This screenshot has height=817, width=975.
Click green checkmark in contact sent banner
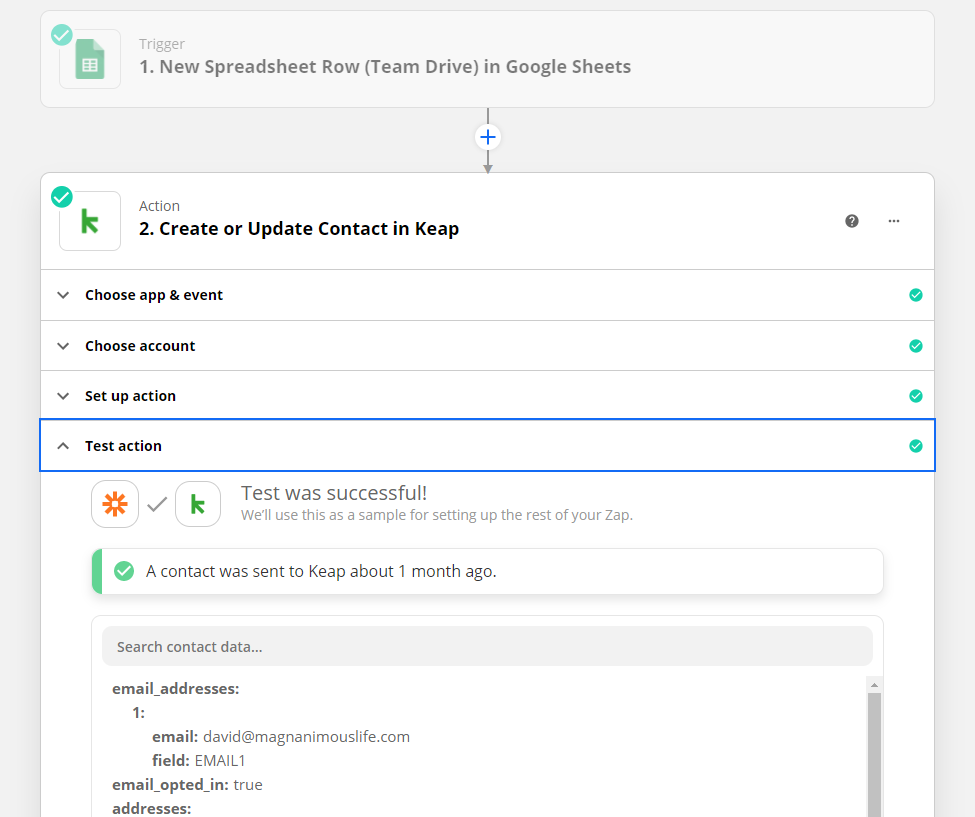(x=124, y=571)
